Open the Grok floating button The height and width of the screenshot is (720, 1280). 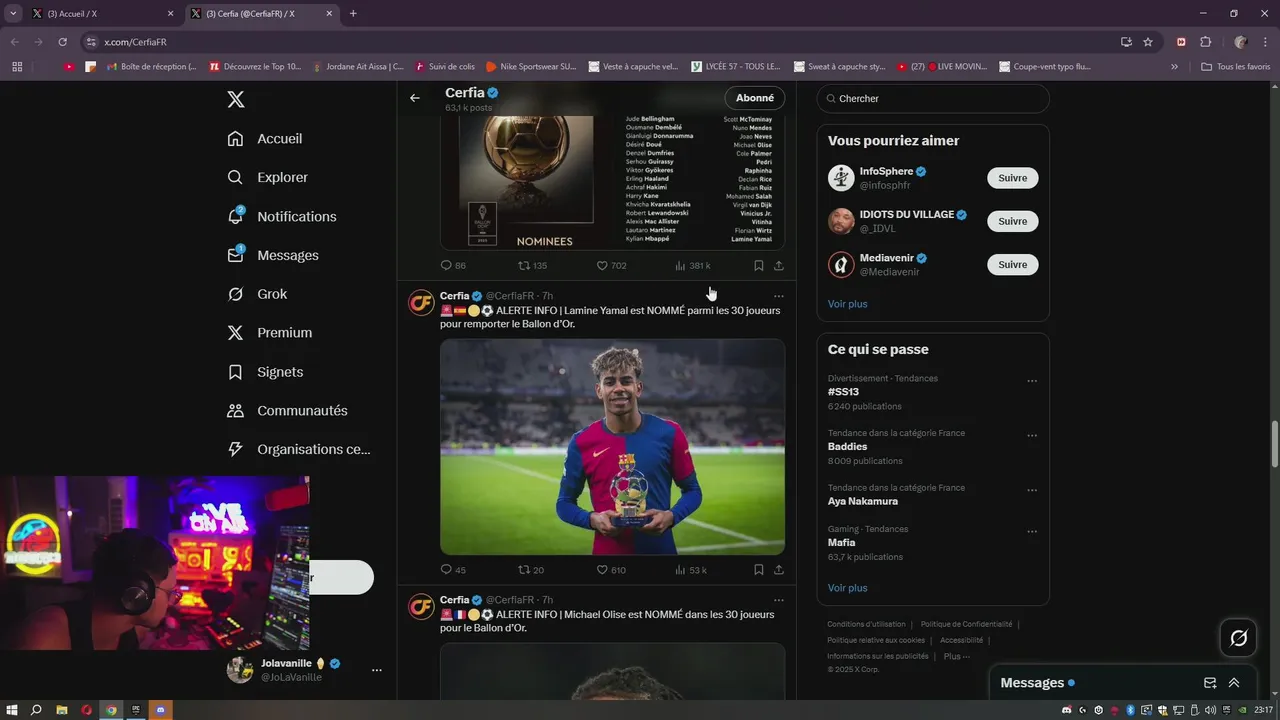(1238, 638)
